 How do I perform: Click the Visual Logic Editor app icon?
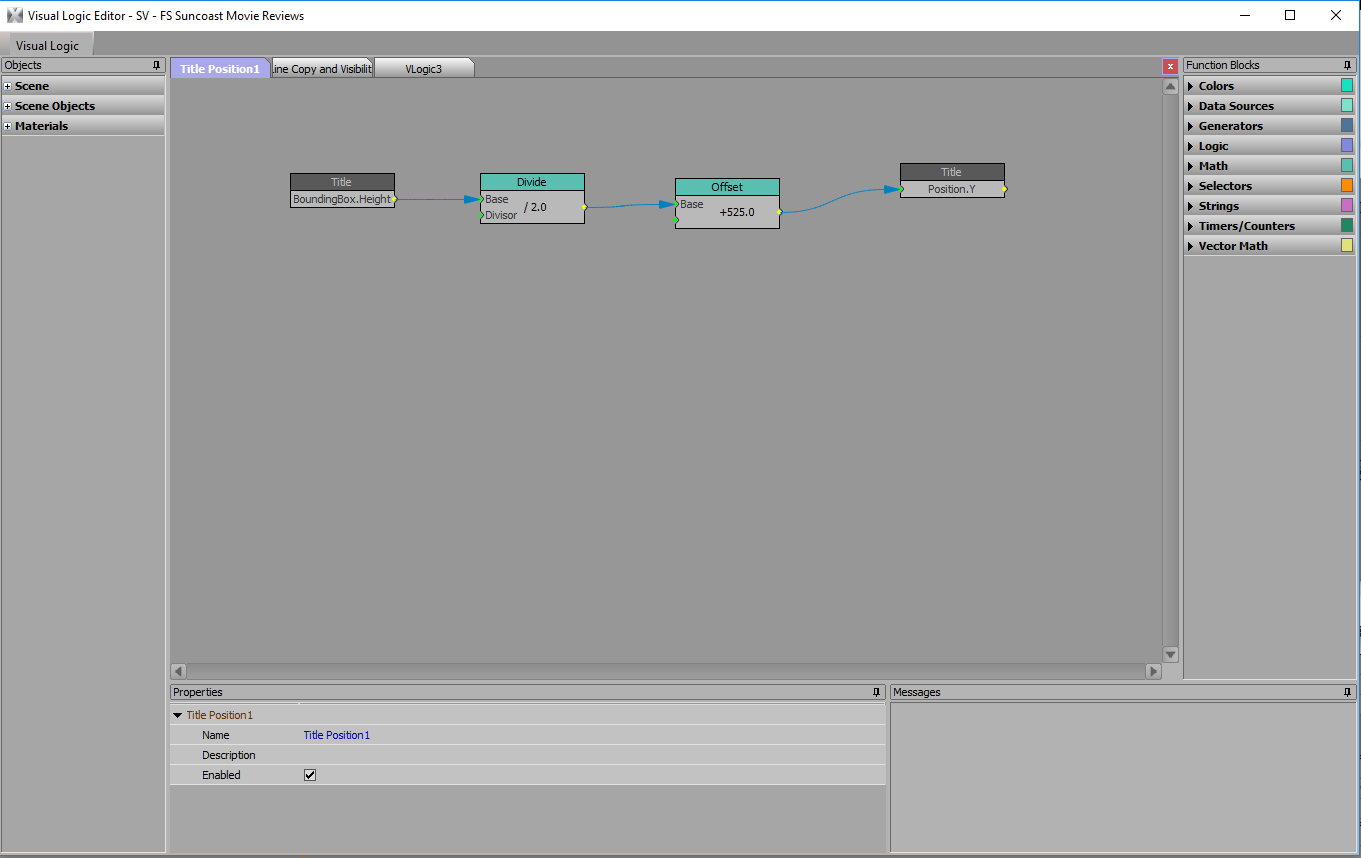(15, 15)
